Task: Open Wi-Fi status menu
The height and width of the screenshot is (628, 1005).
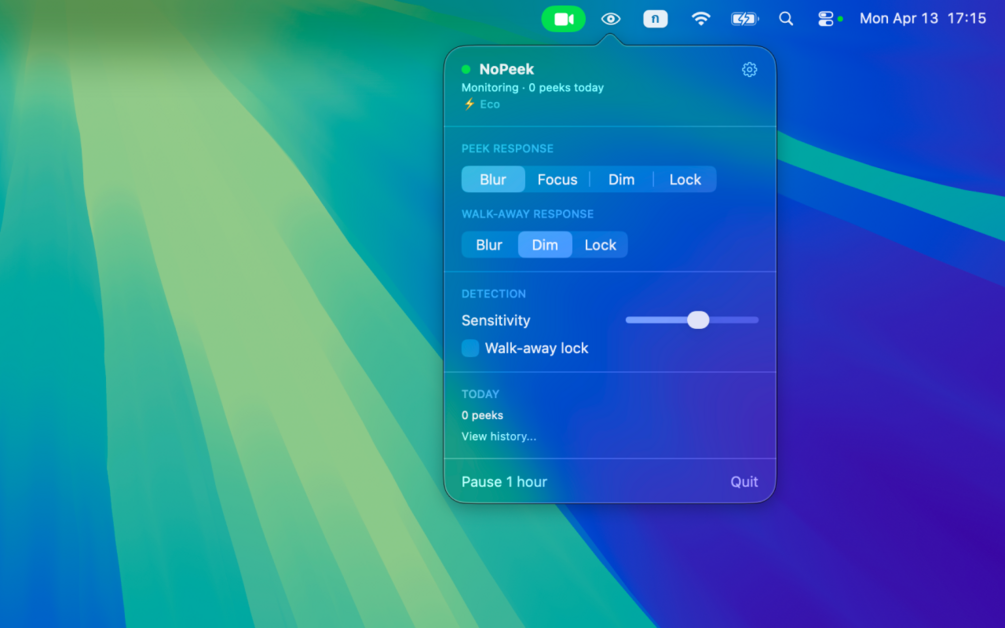Action: [x=701, y=19]
